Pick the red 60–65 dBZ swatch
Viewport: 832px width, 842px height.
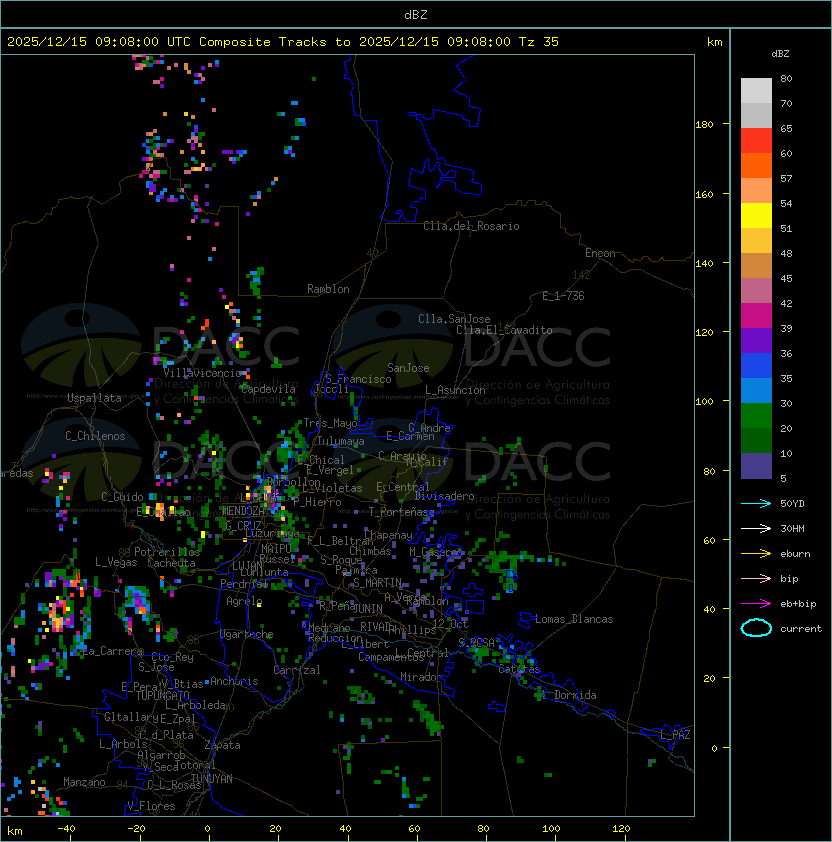tap(756, 141)
